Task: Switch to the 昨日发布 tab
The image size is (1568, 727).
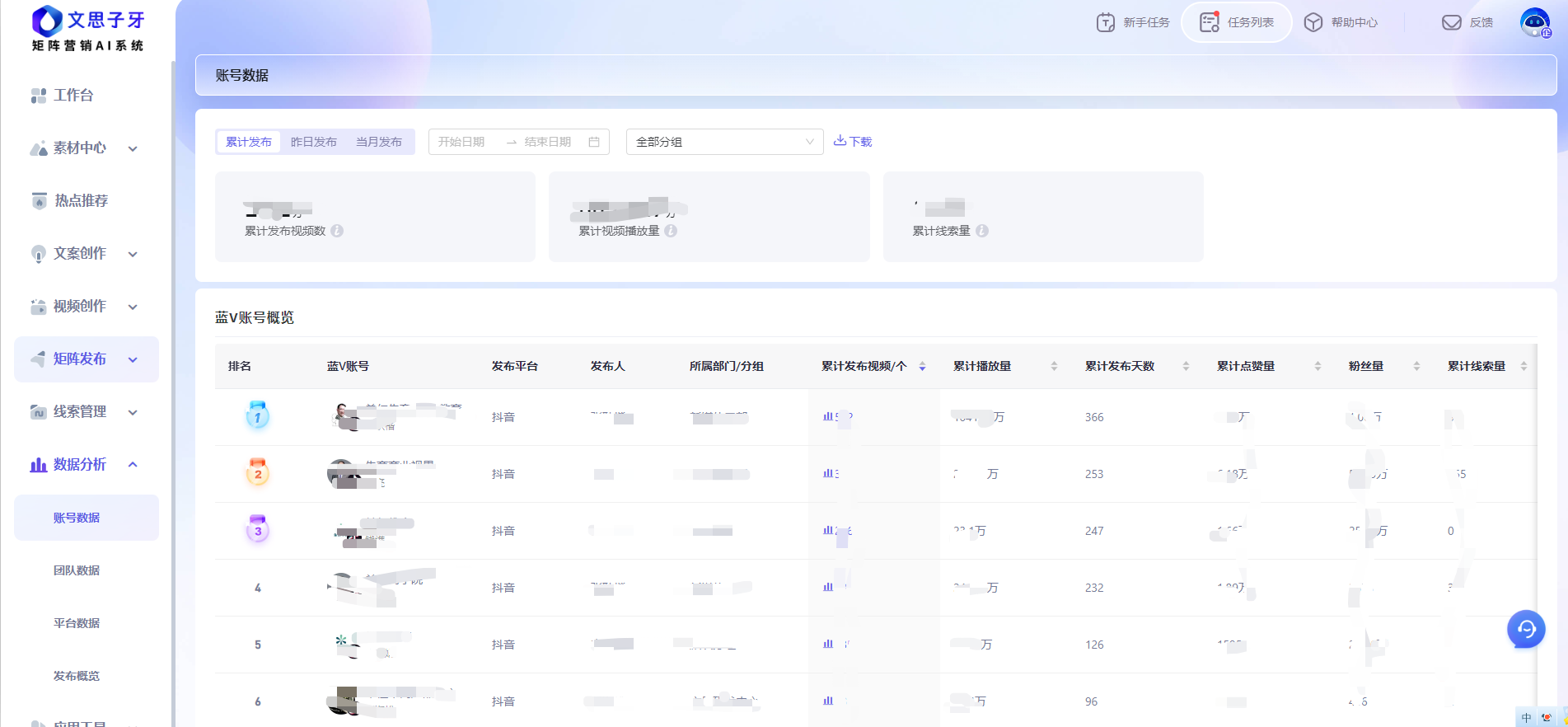Action: coord(314,142)
